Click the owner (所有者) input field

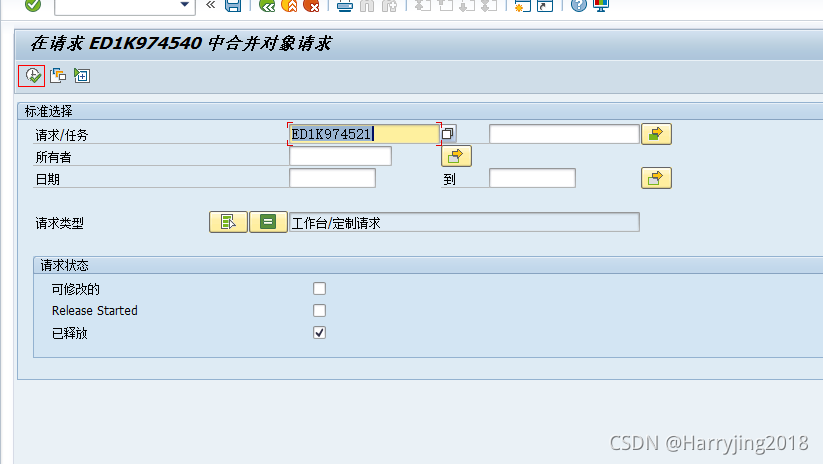click(x=340, y=156)
